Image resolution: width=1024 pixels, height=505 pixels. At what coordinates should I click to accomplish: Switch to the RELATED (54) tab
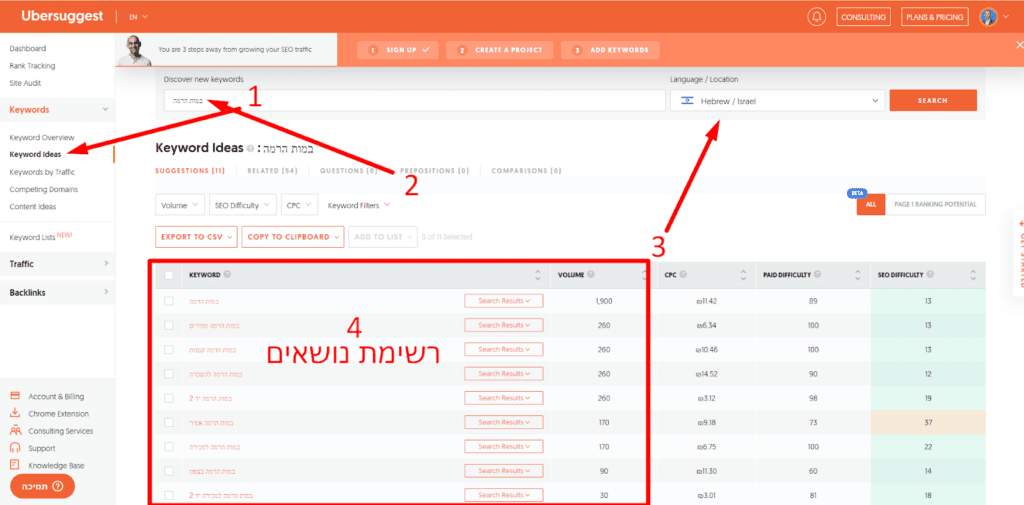[x=272, y=171]
